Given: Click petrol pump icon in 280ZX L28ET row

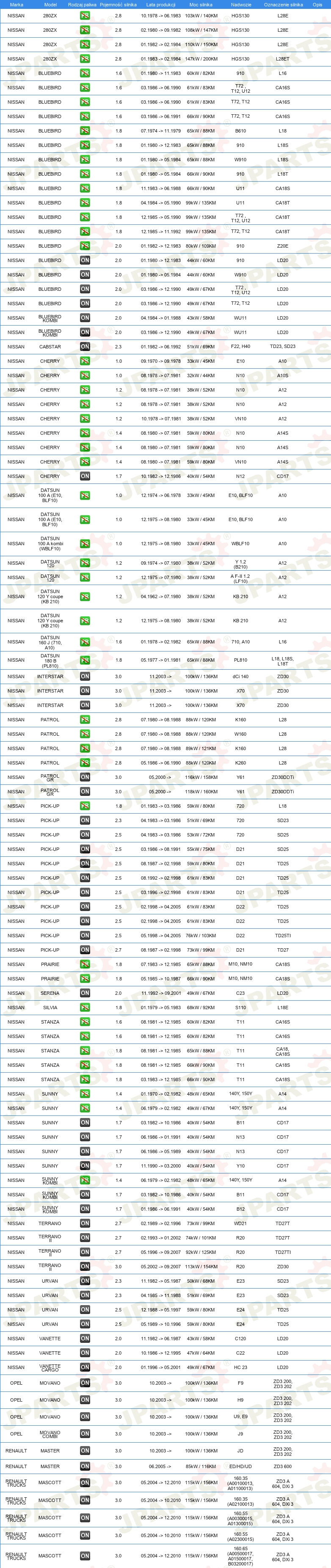Looking at the screenshot, I should coord(85,59).
